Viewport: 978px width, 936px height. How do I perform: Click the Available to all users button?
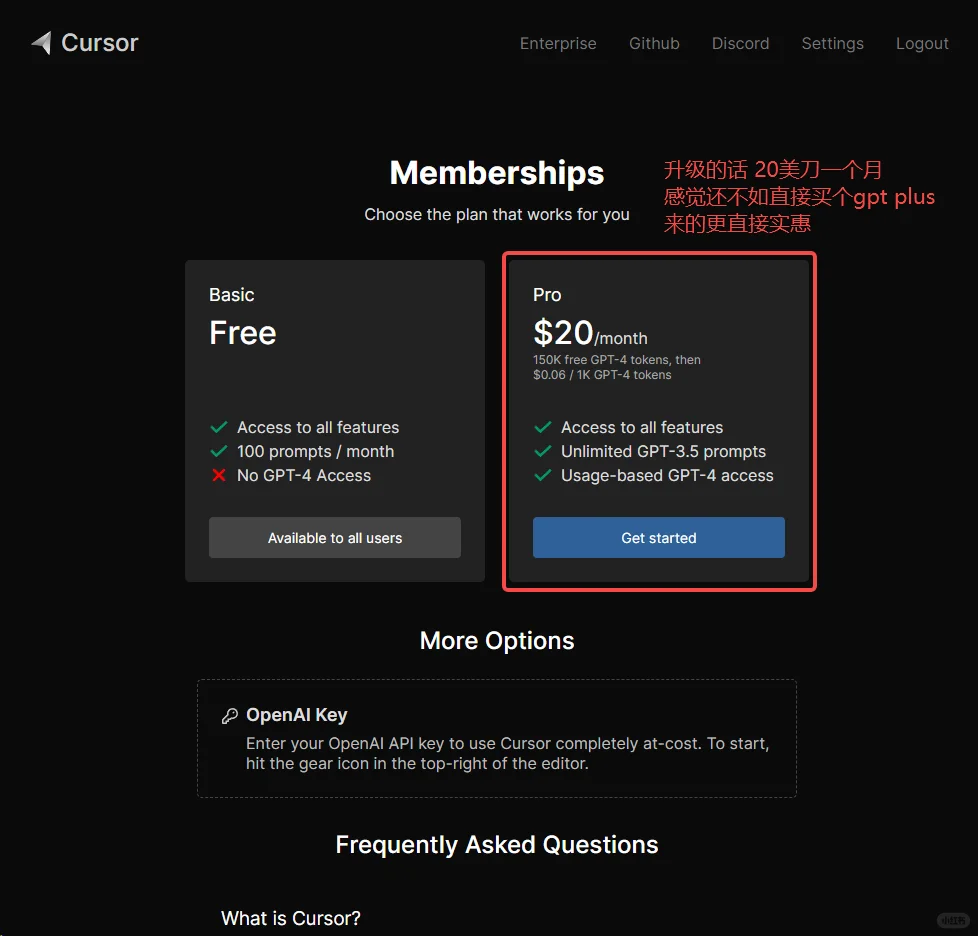[x=335, y=538]
